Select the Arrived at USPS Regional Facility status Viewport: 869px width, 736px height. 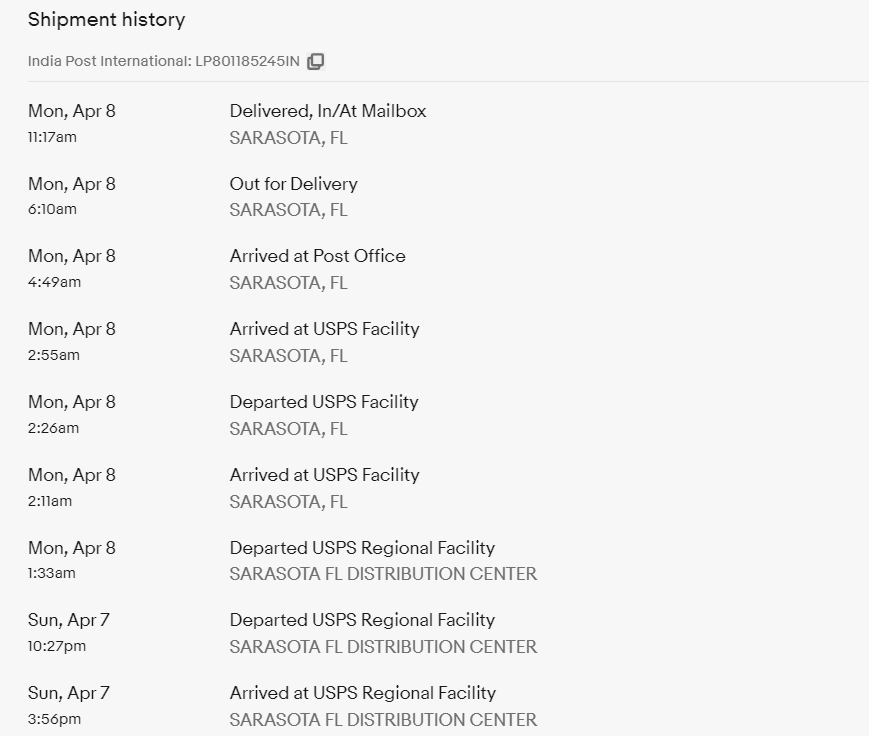[362, 693]
